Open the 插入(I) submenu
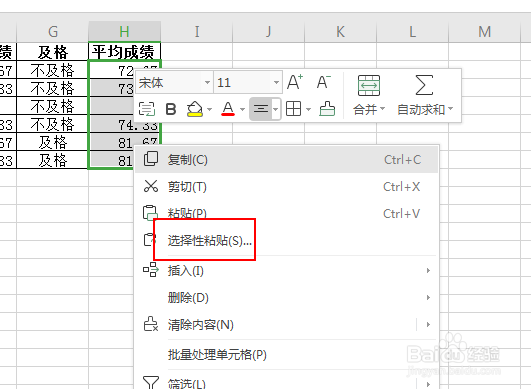 (x=286, y=271)
